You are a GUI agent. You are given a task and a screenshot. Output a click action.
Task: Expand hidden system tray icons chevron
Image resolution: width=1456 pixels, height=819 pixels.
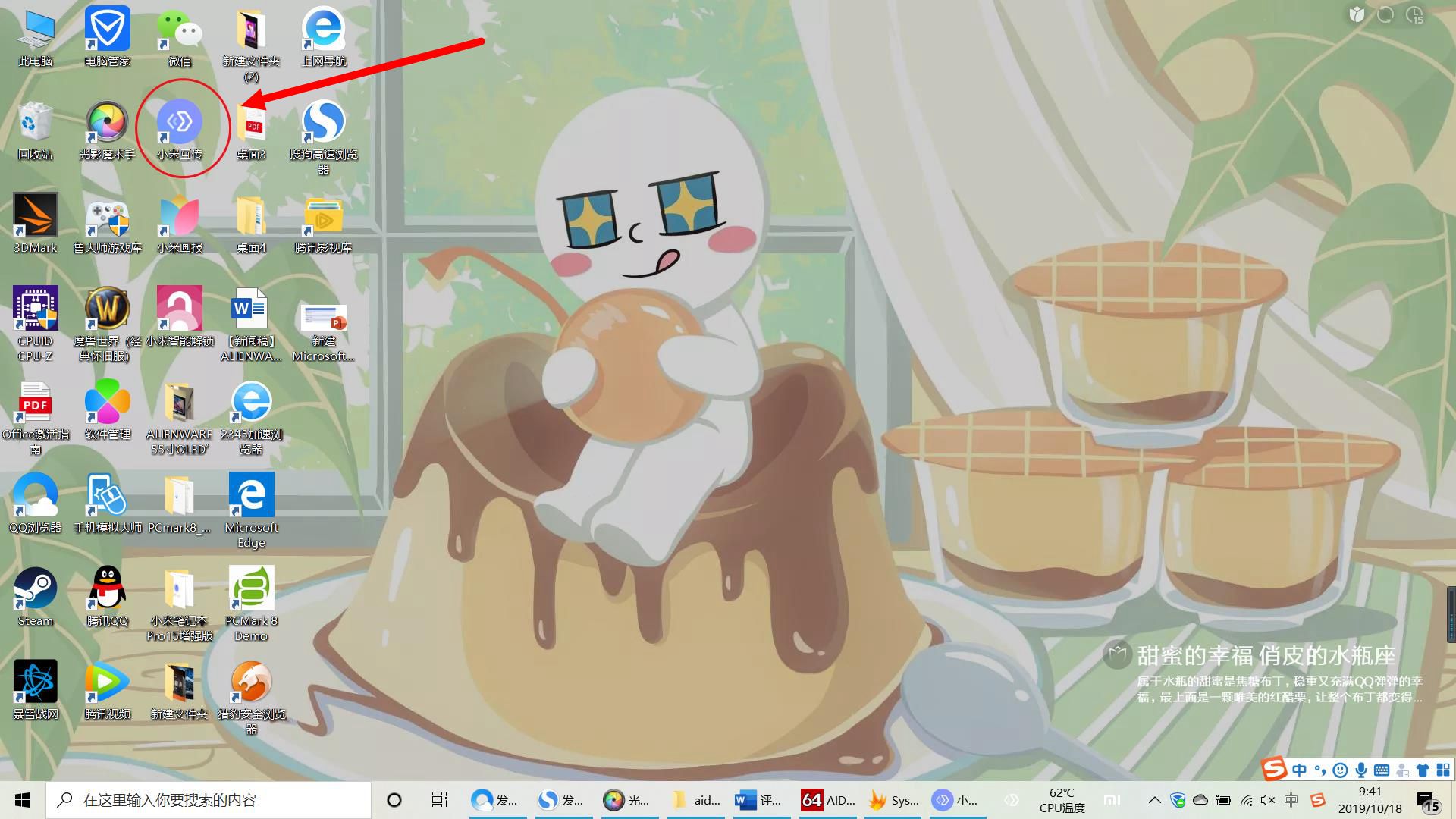1154,800
